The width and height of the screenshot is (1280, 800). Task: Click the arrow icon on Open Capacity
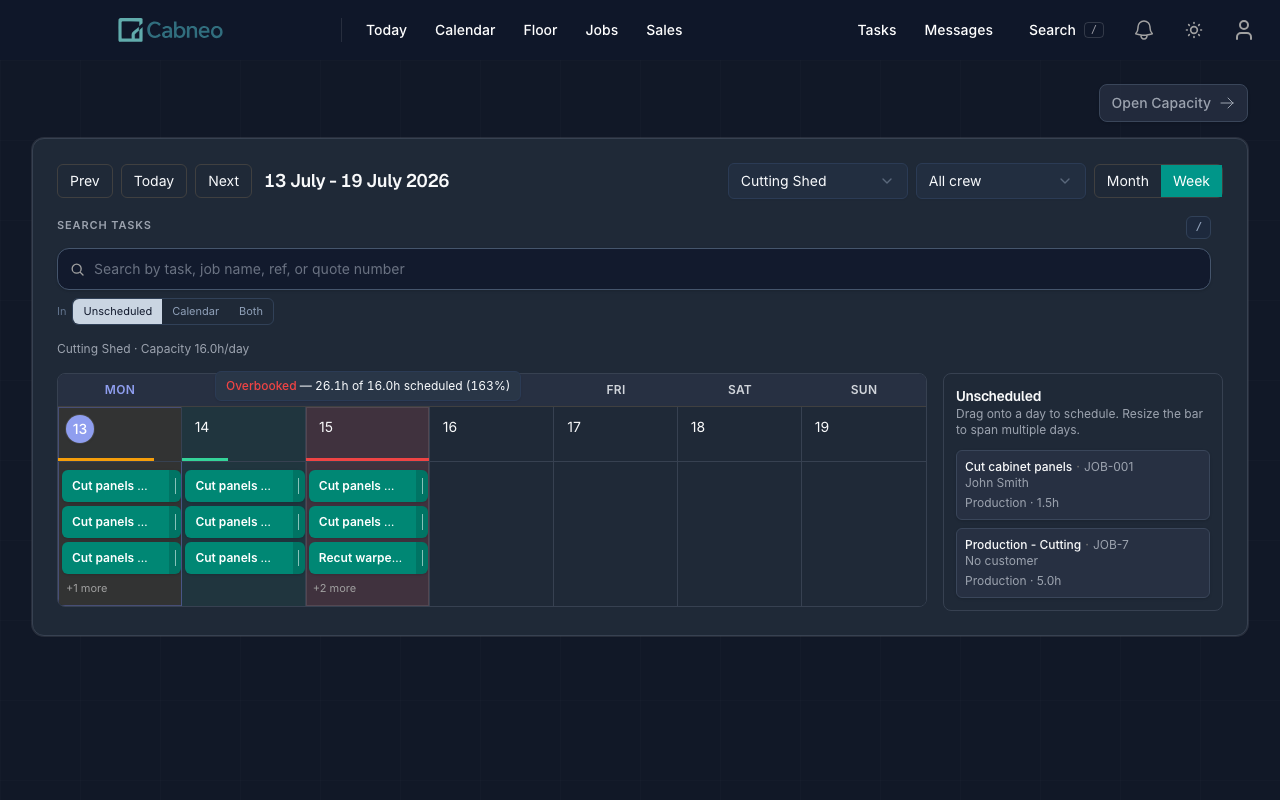(1227, 103)
